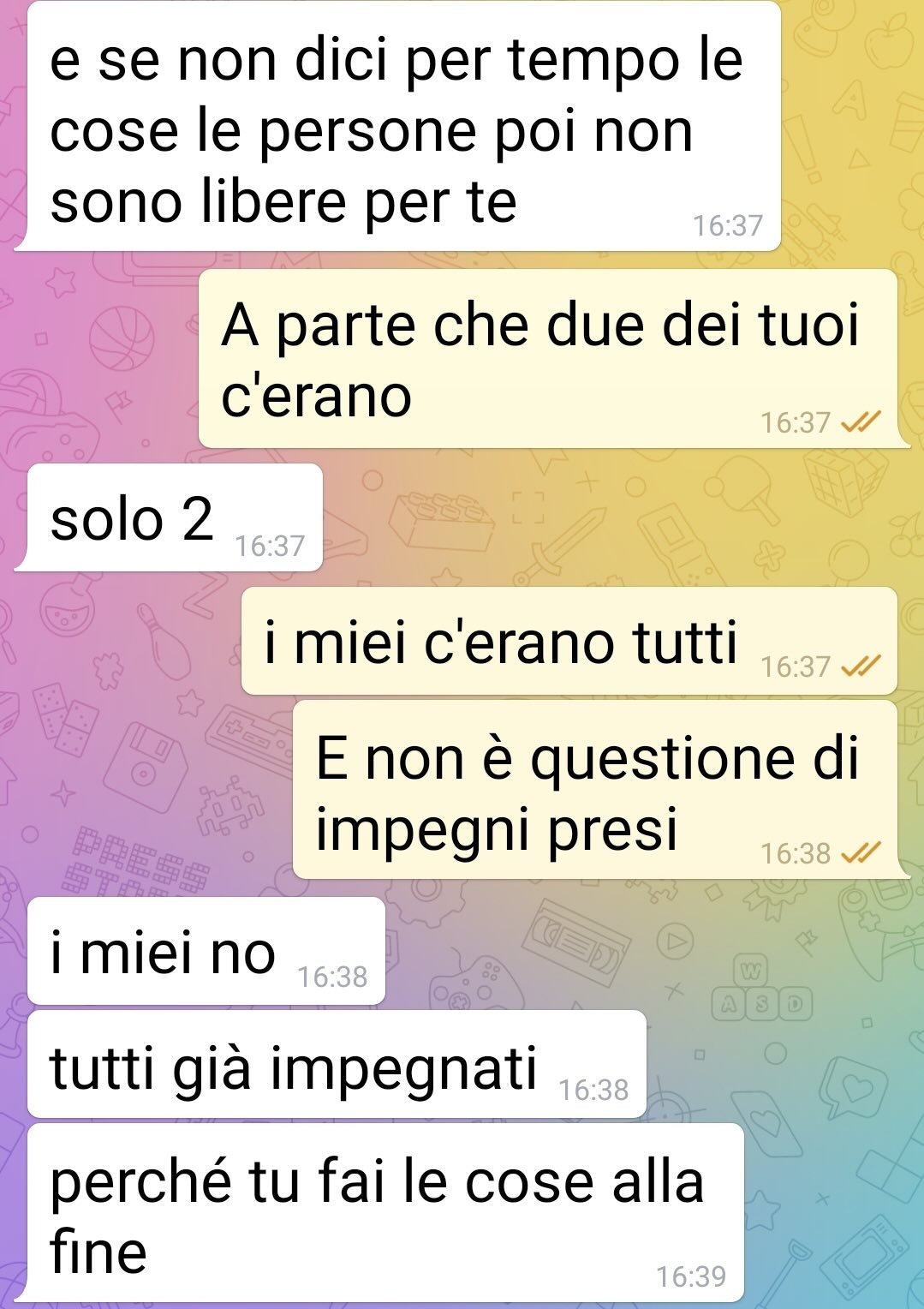
Task: Tap 'E non è questione di impegni presi' bubble
Action: 595,790
